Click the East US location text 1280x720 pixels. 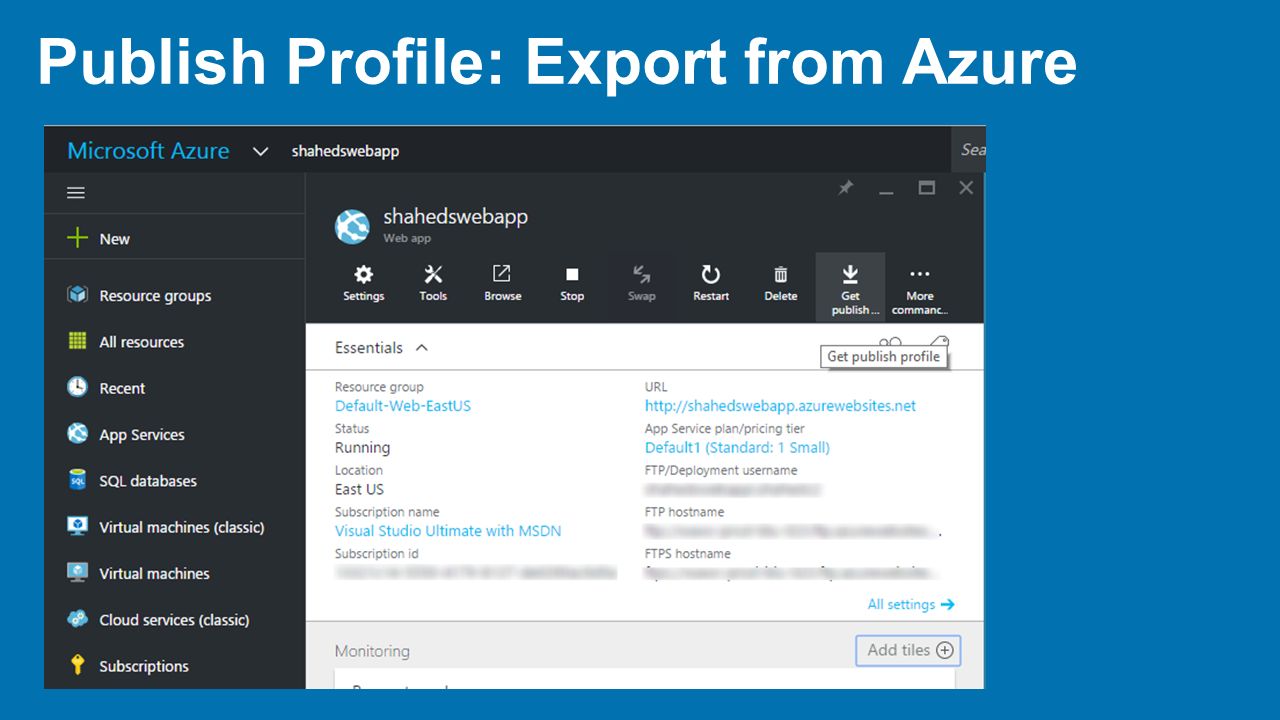(359, 489)
